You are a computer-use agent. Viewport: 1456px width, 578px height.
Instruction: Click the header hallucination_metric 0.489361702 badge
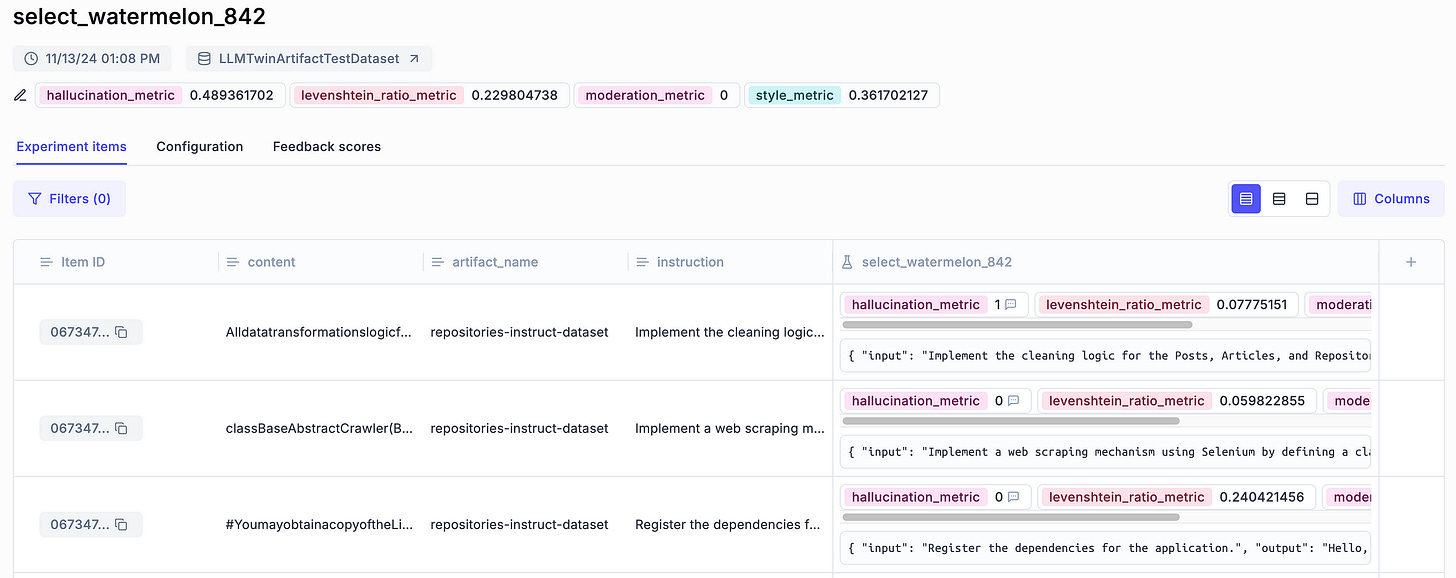point(161,96)
